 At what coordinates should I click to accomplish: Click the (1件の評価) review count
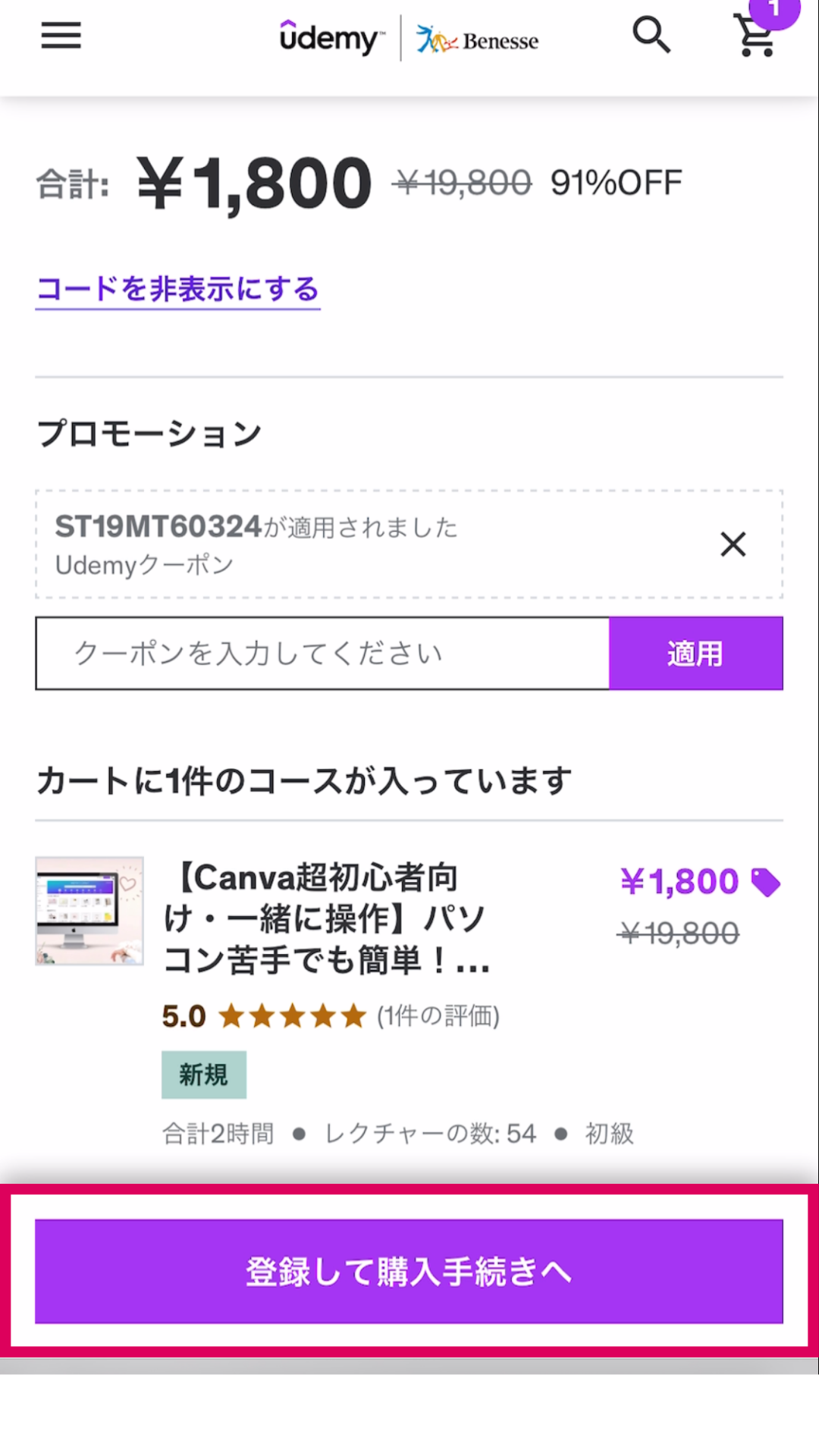pos(438,1016)
